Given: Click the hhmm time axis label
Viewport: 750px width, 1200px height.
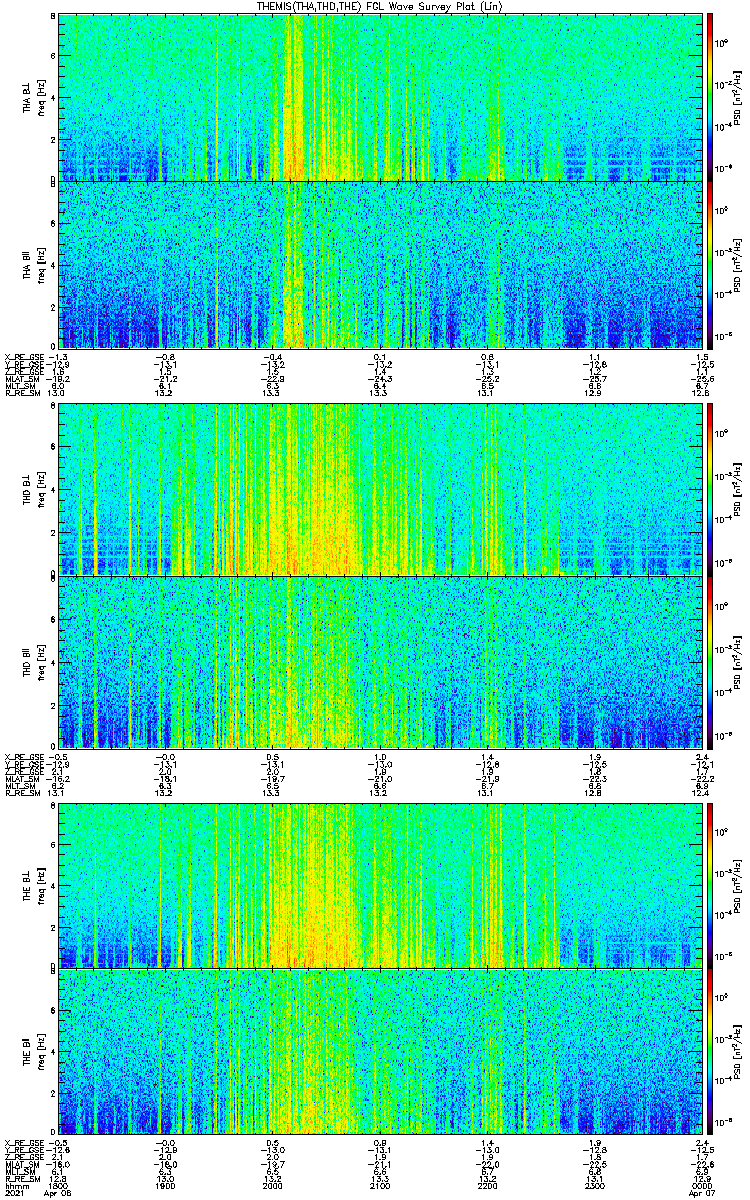Looking at the screenshot, I should click(x=15, y=1187).
